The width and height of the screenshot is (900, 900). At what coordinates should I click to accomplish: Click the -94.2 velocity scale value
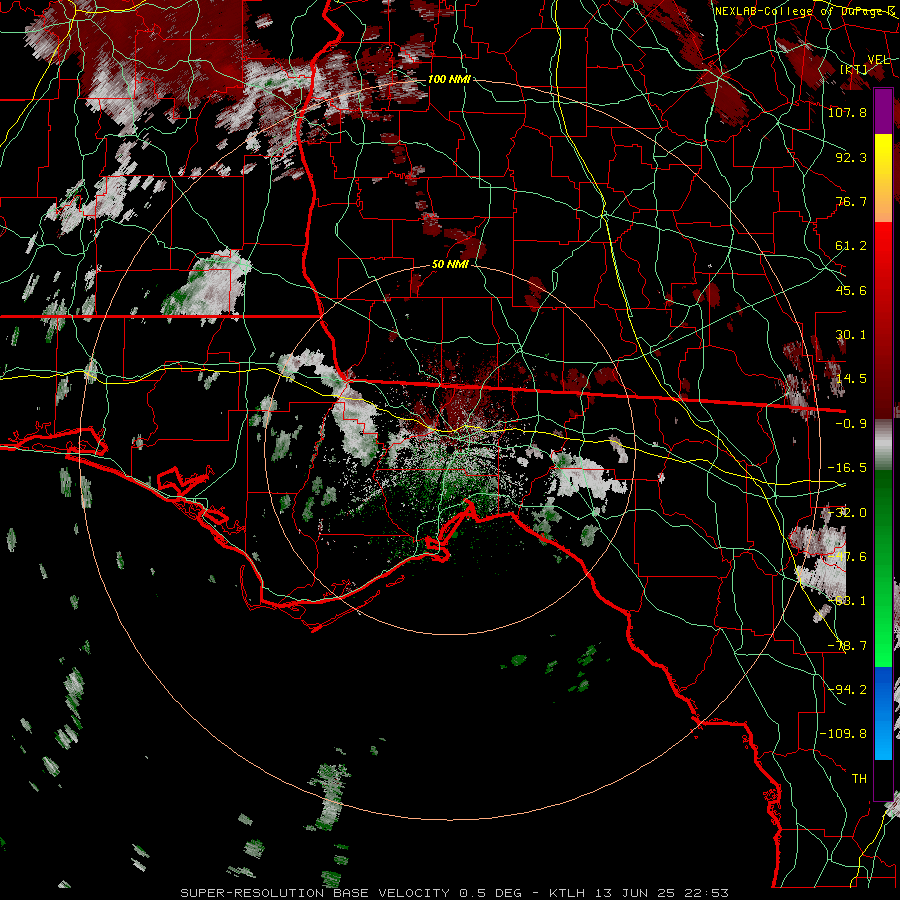[x=847, y=689]
